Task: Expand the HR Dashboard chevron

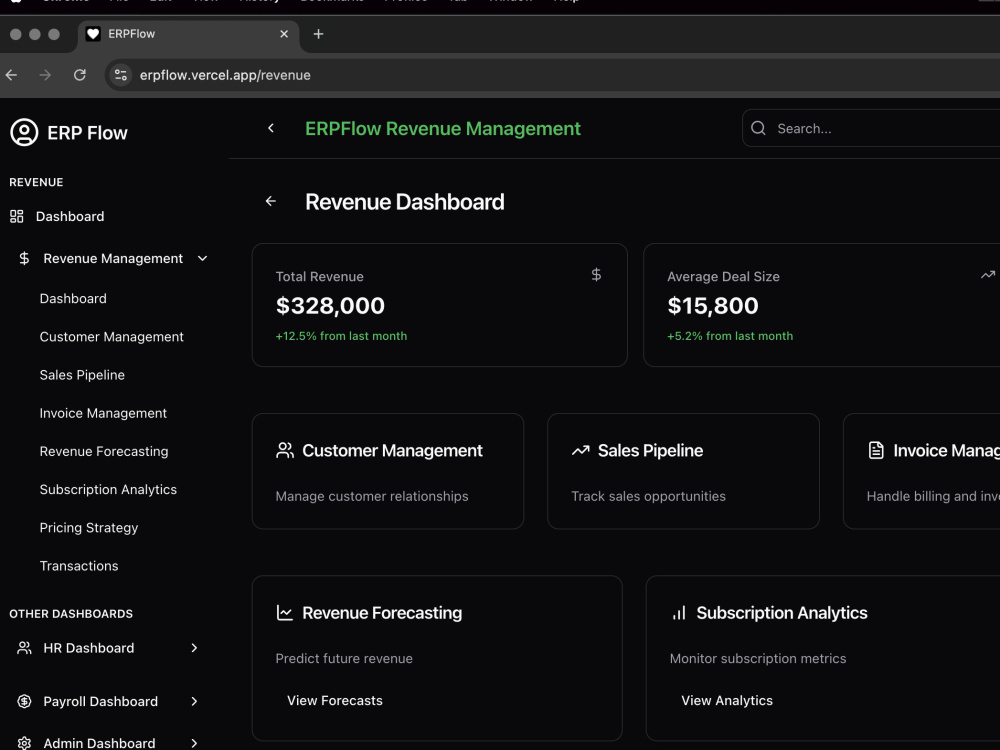Action: point(195,648)
